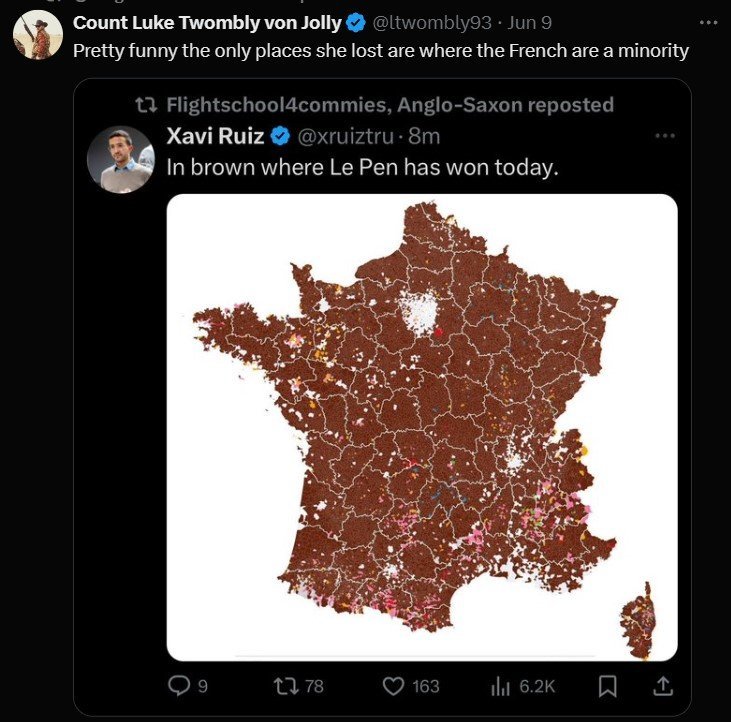This screenshot has height=722, width=731.
Task: Click the repost arrows icon showing 78
Action: [287, 686]
